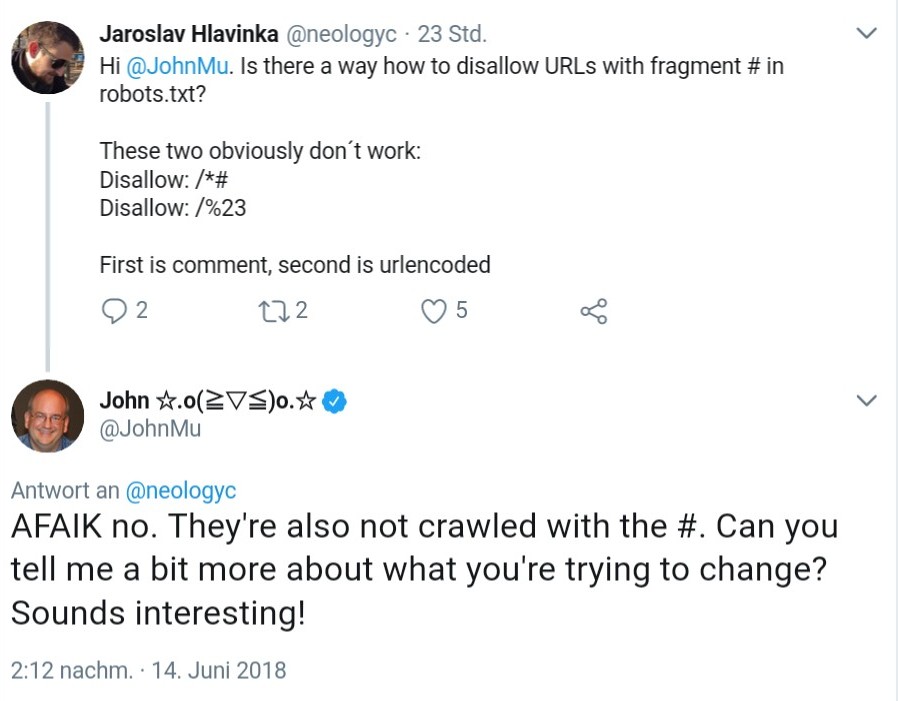Share the tweet via the share icon
898x701 pixels.
(595, 311)
